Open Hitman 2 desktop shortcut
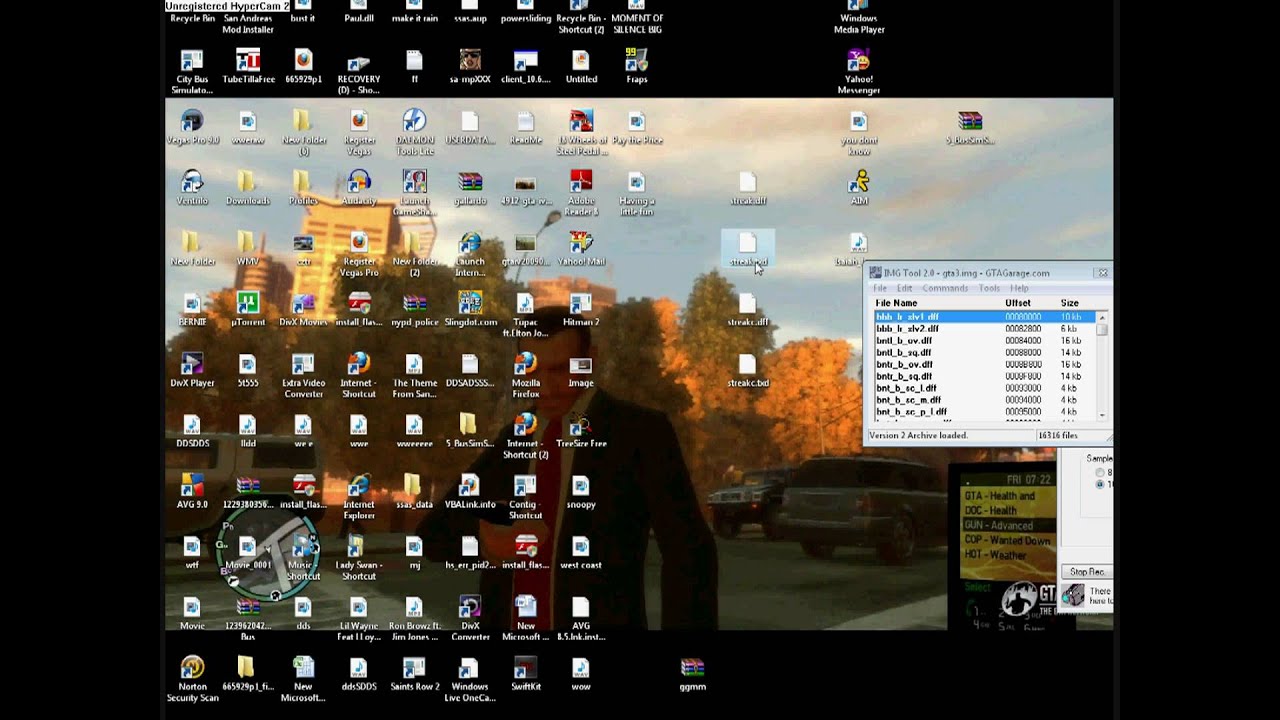 coord(581,309)
